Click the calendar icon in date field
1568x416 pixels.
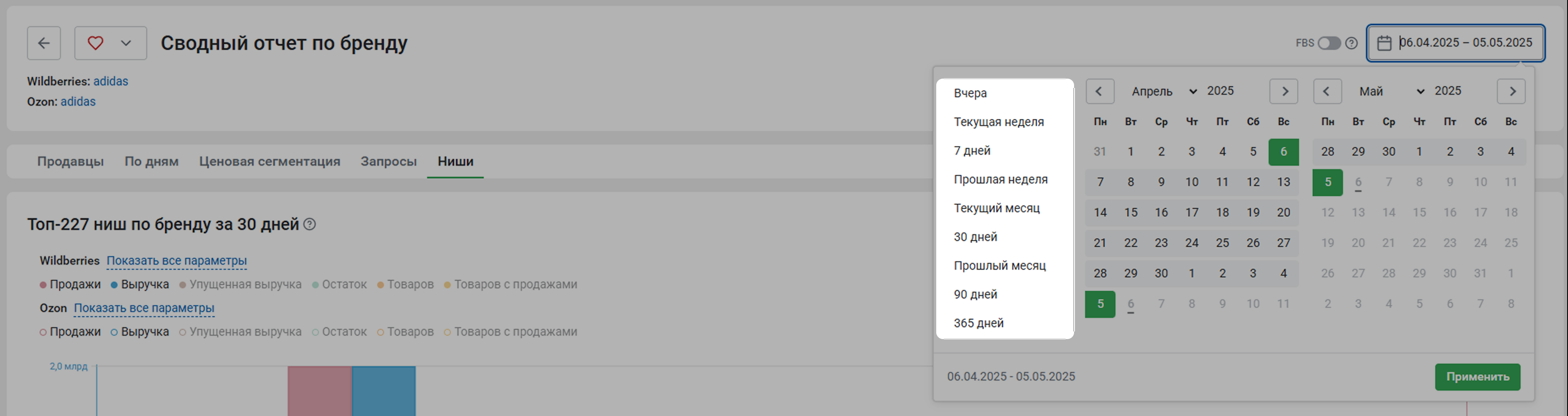[1384, 43]
